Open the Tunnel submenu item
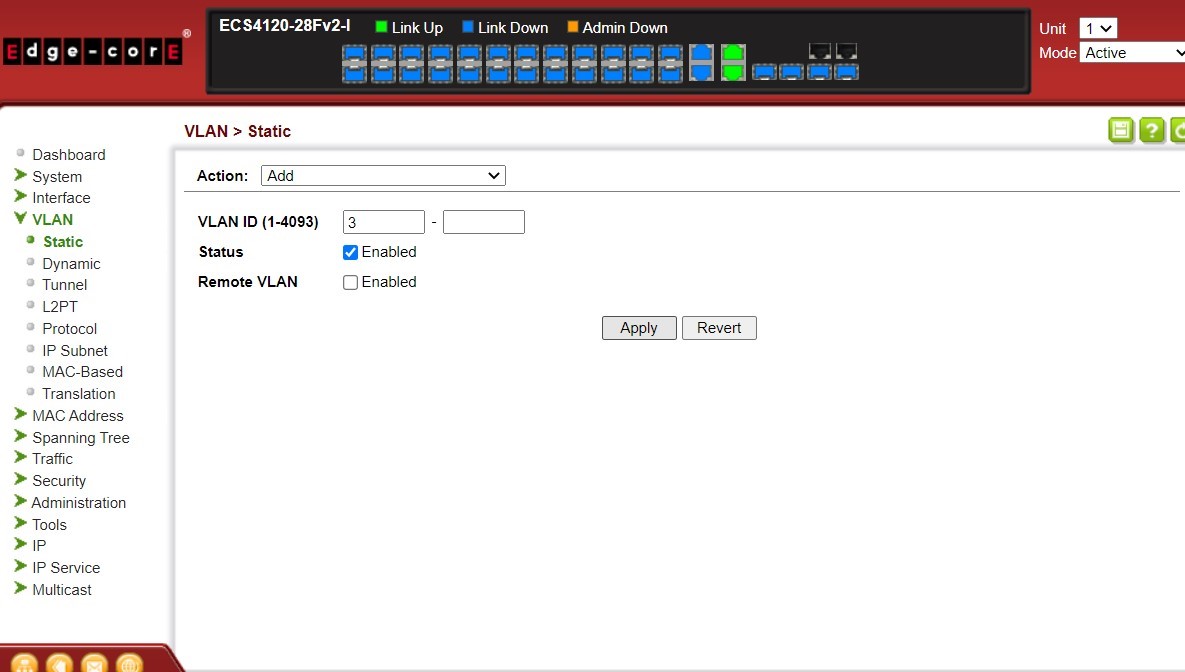The height and width of the screenshot is (672, 1185). coord(64,285)
